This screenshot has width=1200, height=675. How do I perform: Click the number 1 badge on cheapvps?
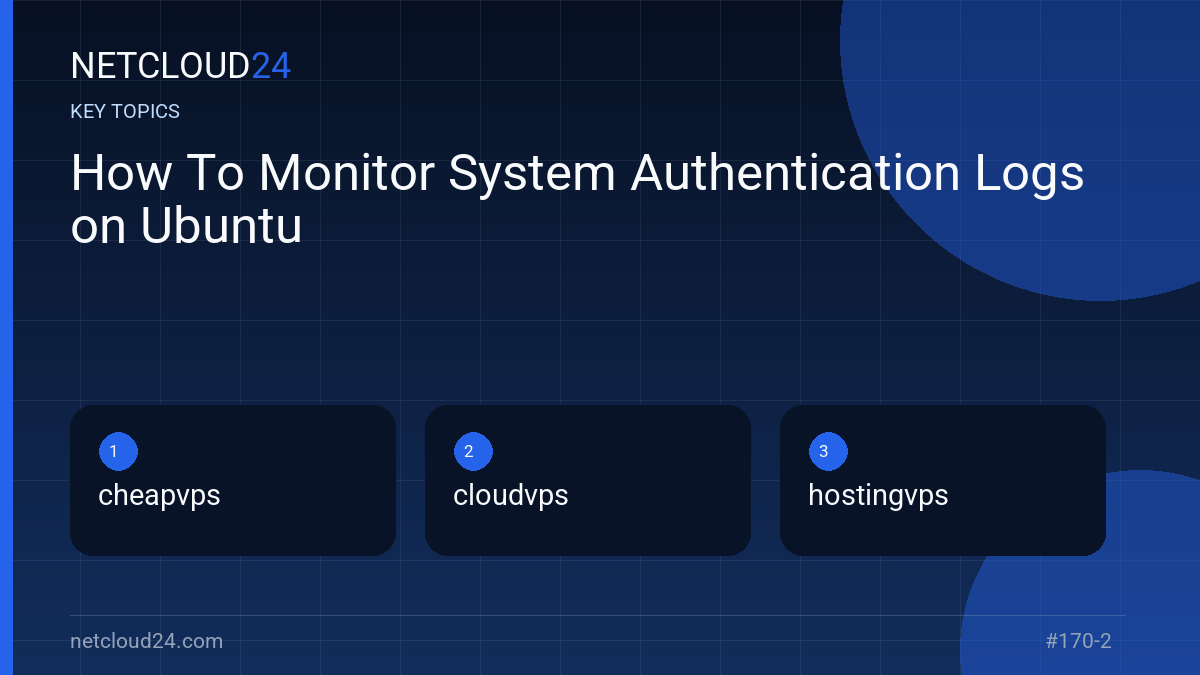pos(118,451)
